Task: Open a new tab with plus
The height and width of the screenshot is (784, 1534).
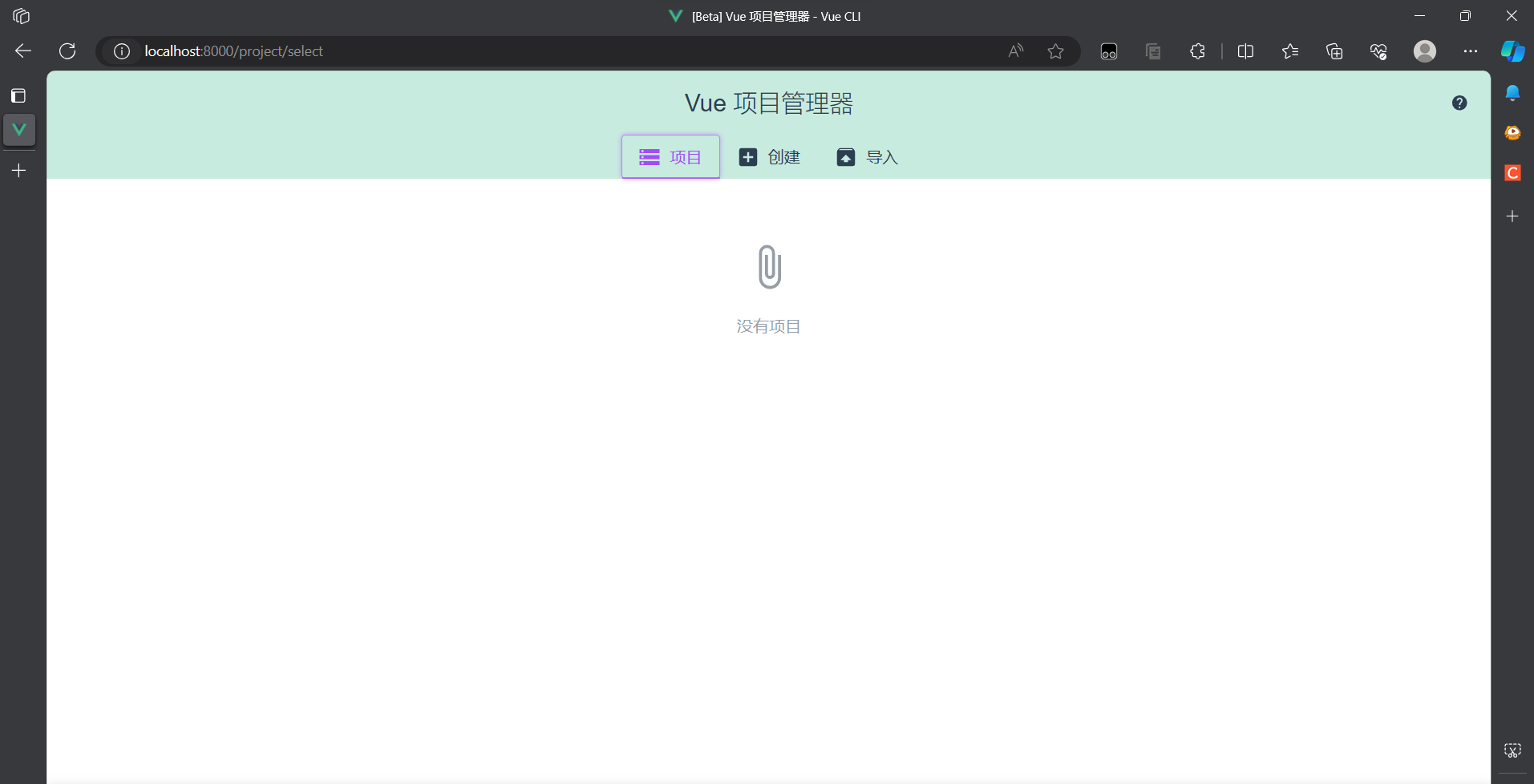Action: 19,171
